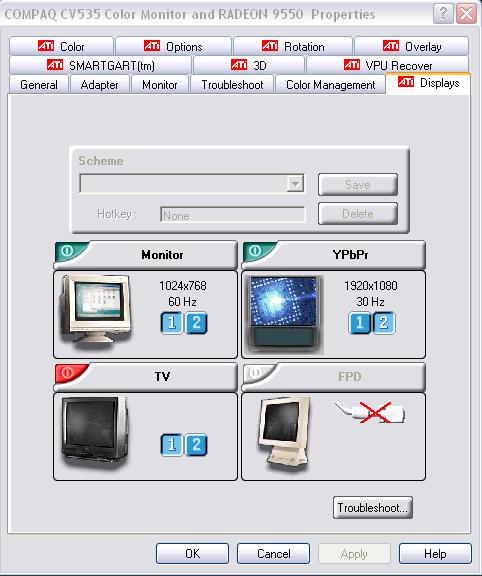Viewport: 482px width, 576px height.
Task: Confirm settings with the OK button
Action: [x=193, y=554]
